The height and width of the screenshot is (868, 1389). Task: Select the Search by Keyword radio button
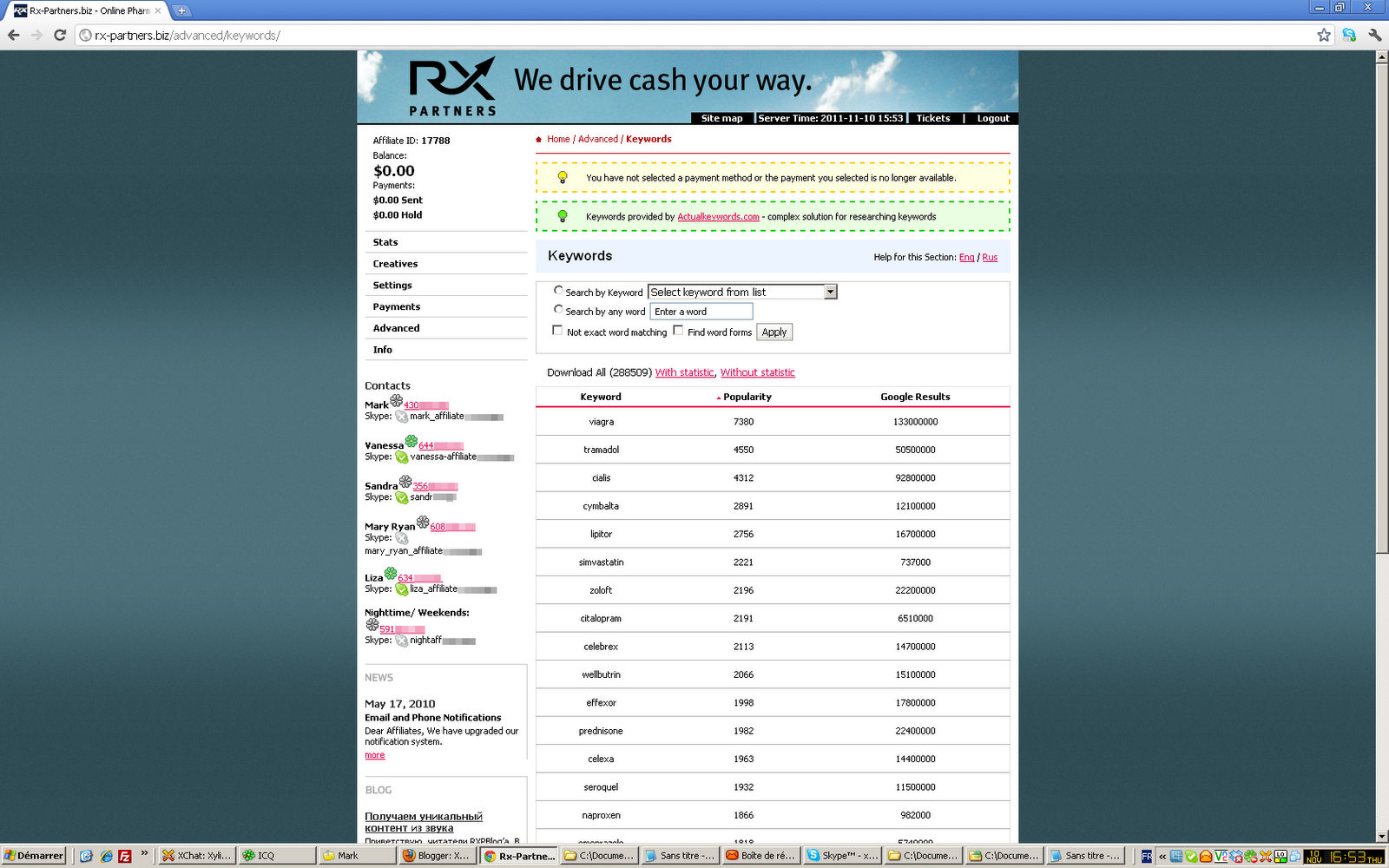558,291
